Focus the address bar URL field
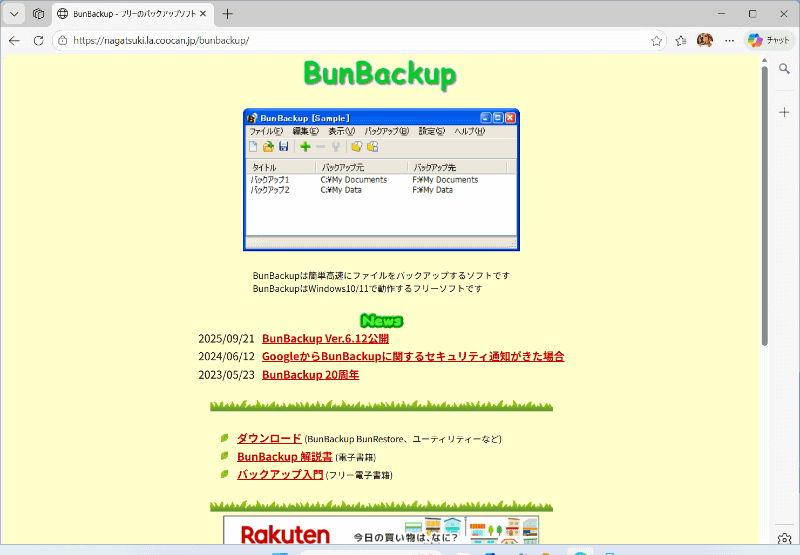The height and width of the screenshot is (555, 800). click(x=357, y=41)
